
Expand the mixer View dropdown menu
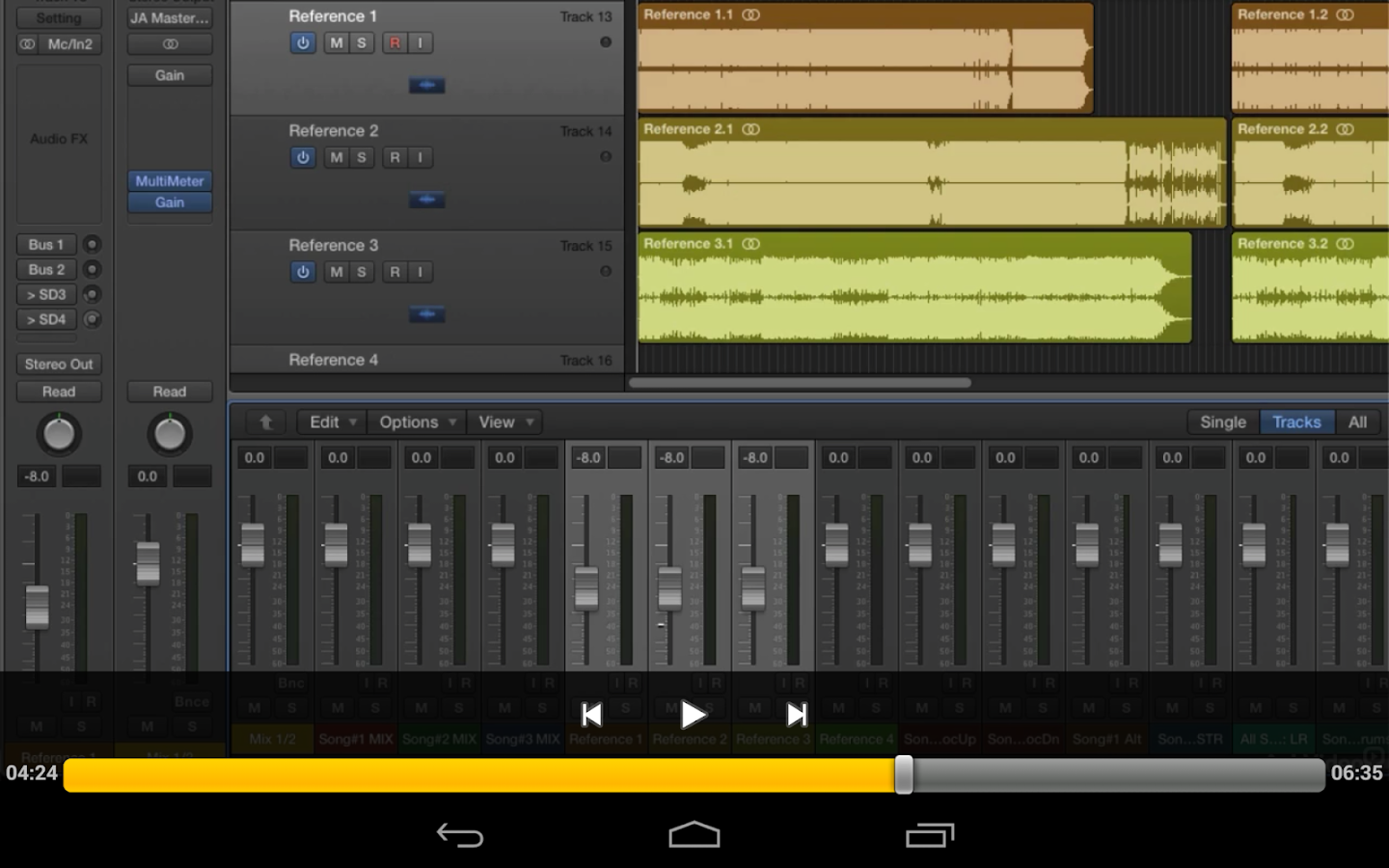(x=505, y=422)
